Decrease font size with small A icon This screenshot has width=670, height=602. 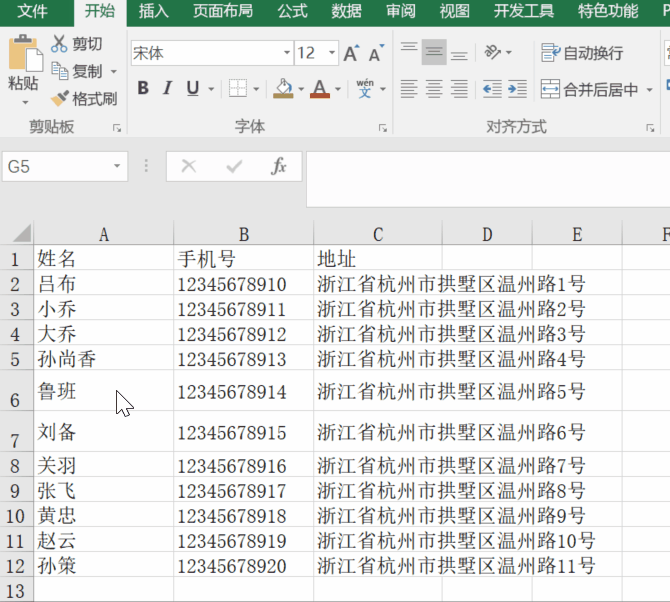click(x=376, y=53)
